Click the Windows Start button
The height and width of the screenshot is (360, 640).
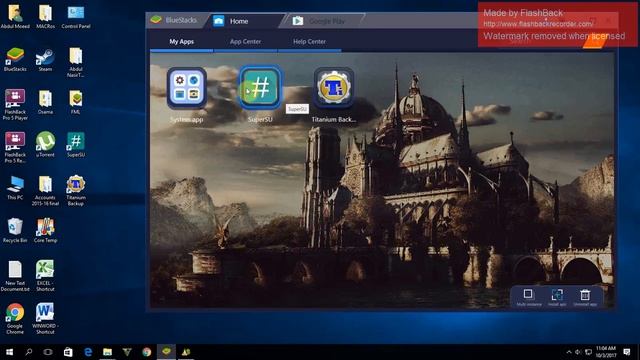[x=9, y=352]
